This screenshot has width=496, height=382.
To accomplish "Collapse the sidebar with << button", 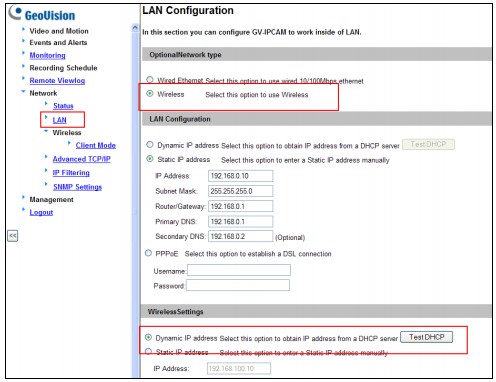I will coord(13,236).
